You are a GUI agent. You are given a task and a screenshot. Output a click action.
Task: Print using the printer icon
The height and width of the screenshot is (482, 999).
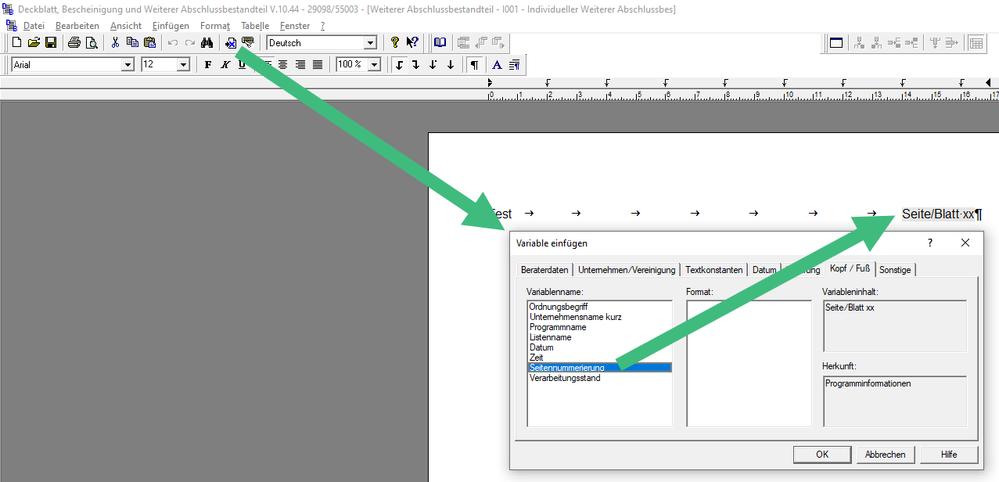tap(74, 43)
